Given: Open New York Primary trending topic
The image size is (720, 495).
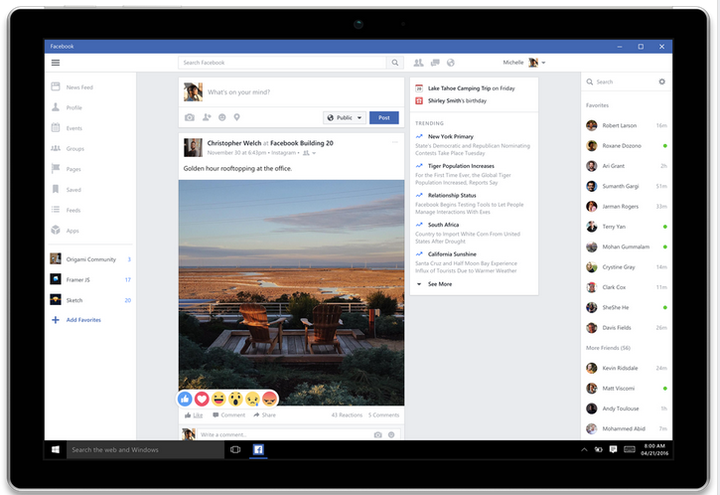Looking at the screenshot, I should pos(450,136).
